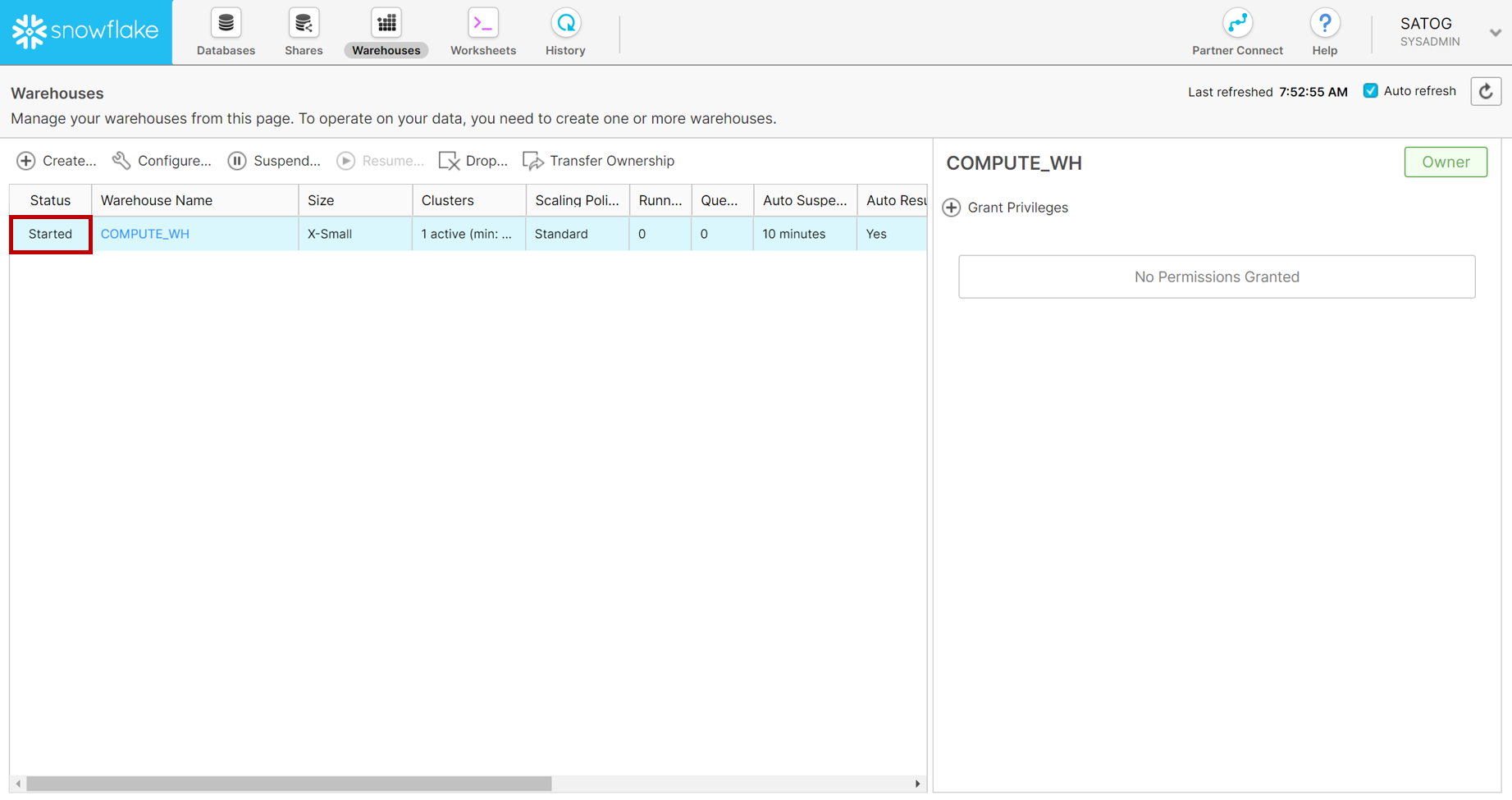
Task: Click the Standard scaling policy cell
Action: pyautogui.click(x=578, y=234)
